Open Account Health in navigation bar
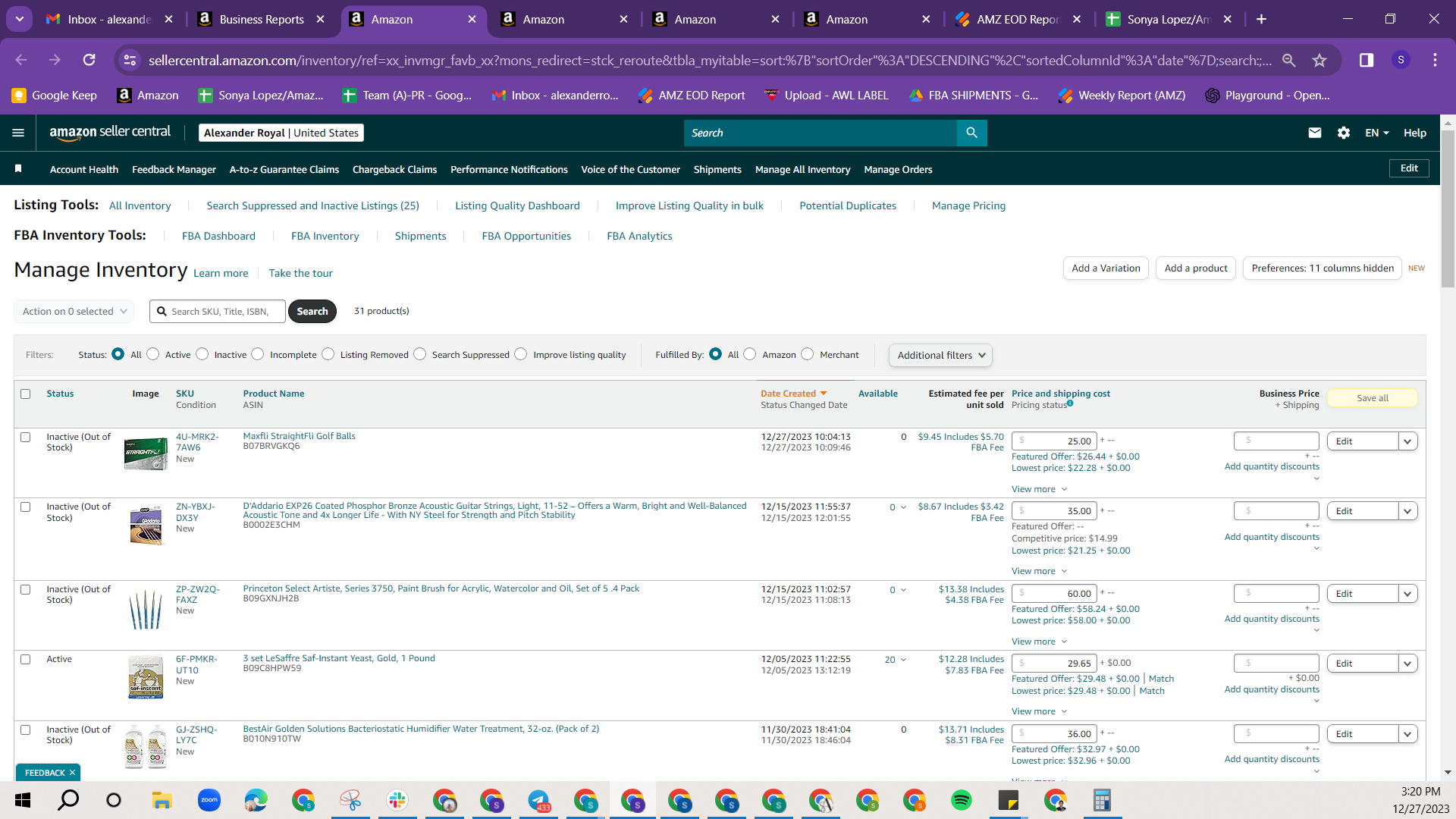Viewport: 1456px width, 819px height. [x=84, y=169]
